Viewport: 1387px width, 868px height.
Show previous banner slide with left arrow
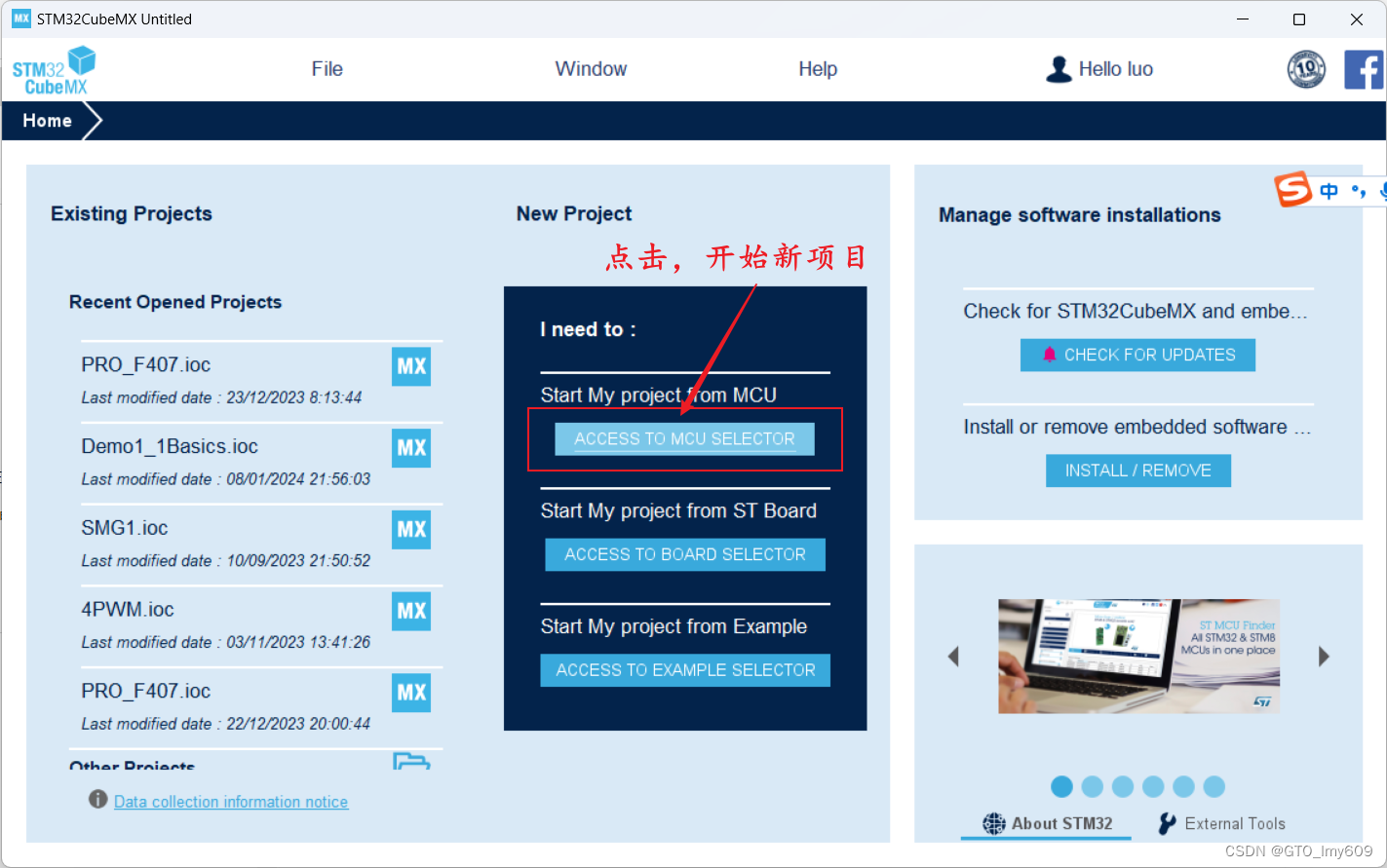953,657
